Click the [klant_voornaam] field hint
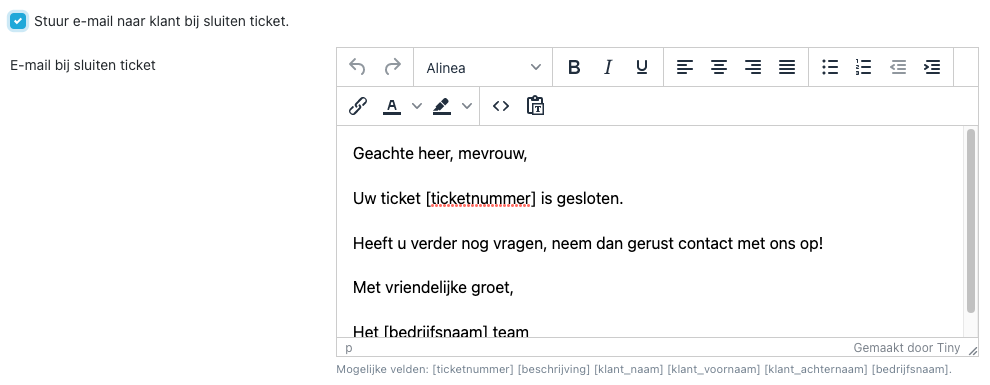The width and height of the screenshot is (990, 385). (x=713, y=369)
